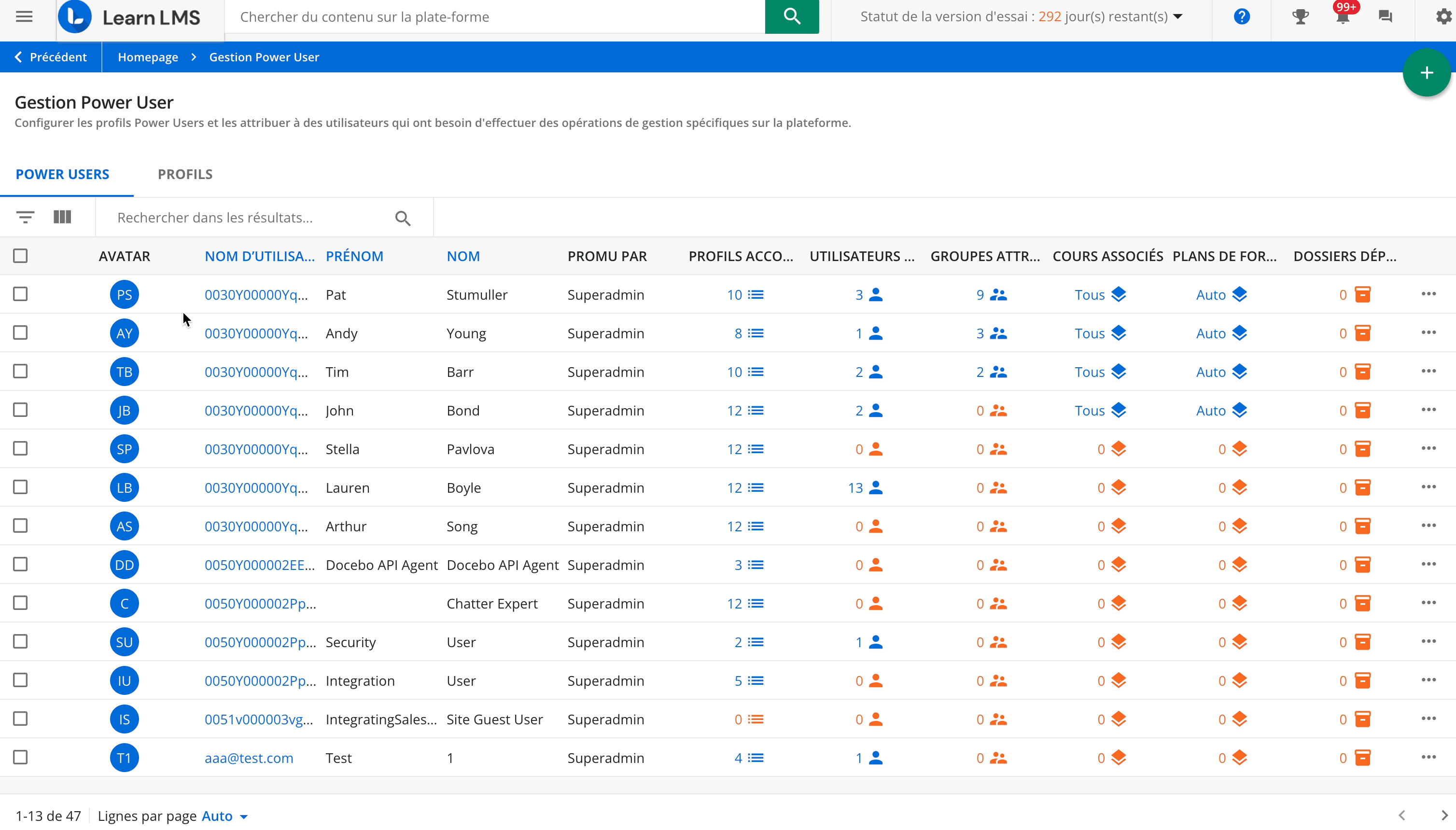The height and width of the screenshot is (830, 1456).
Task: Open the messages chat icon
Action: [1386, 16]
